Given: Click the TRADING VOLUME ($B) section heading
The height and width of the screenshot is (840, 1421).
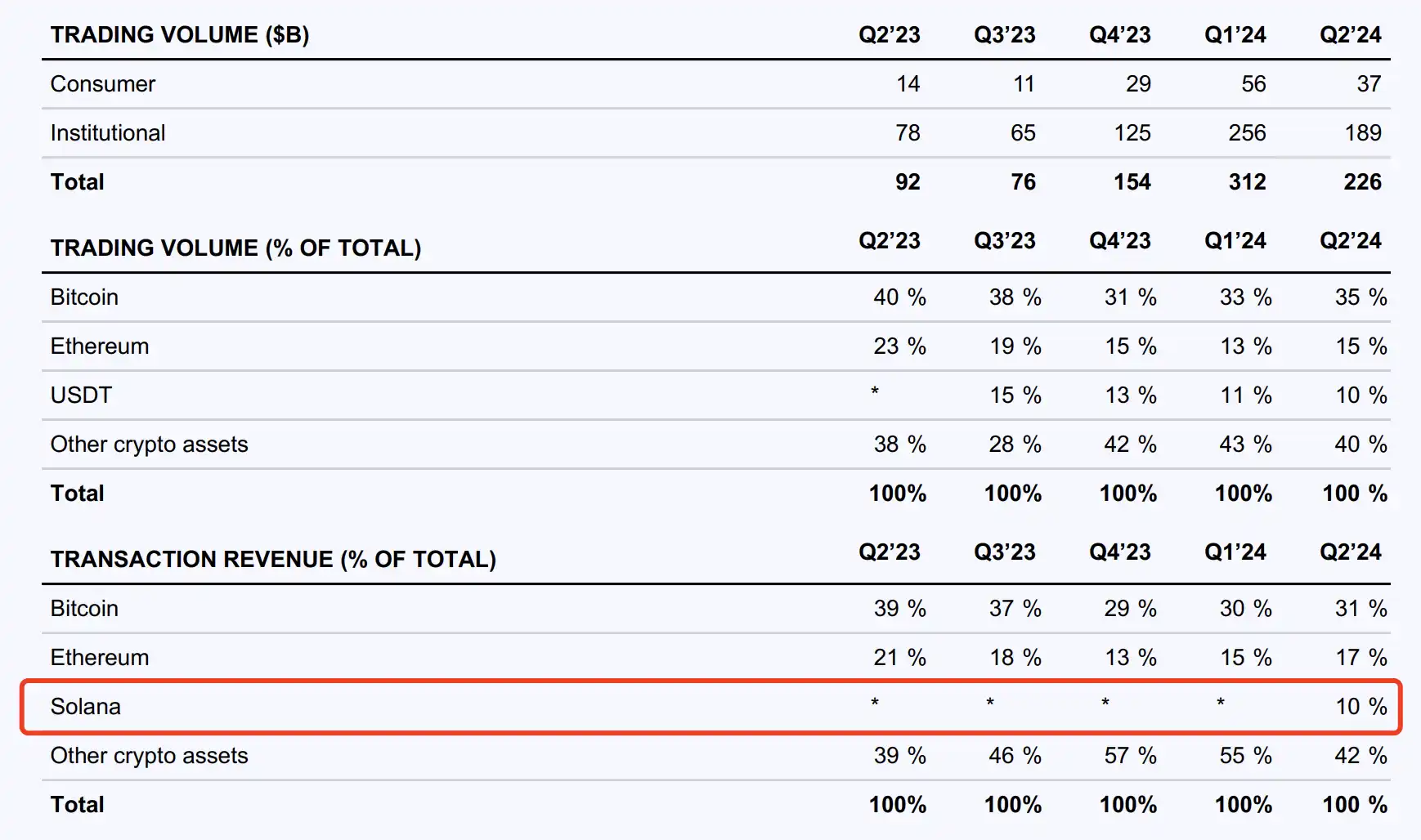Looking at the screenshot, I should pyautogui.click(x=180, y=35).
